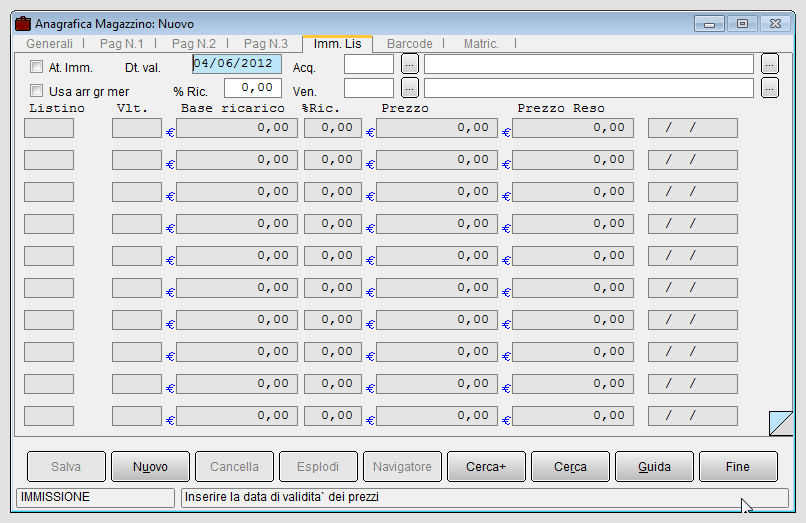Click the ellipsis button after the Acq. description

(x=770, y=64)
